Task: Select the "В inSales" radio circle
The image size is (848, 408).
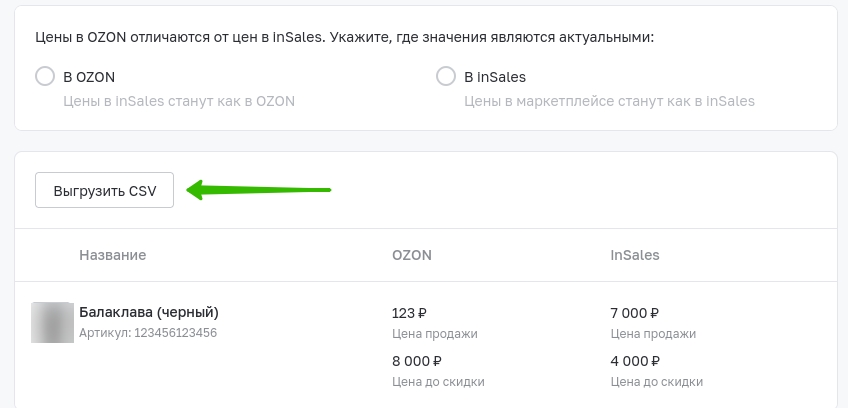Action: (x=446, y=76)
